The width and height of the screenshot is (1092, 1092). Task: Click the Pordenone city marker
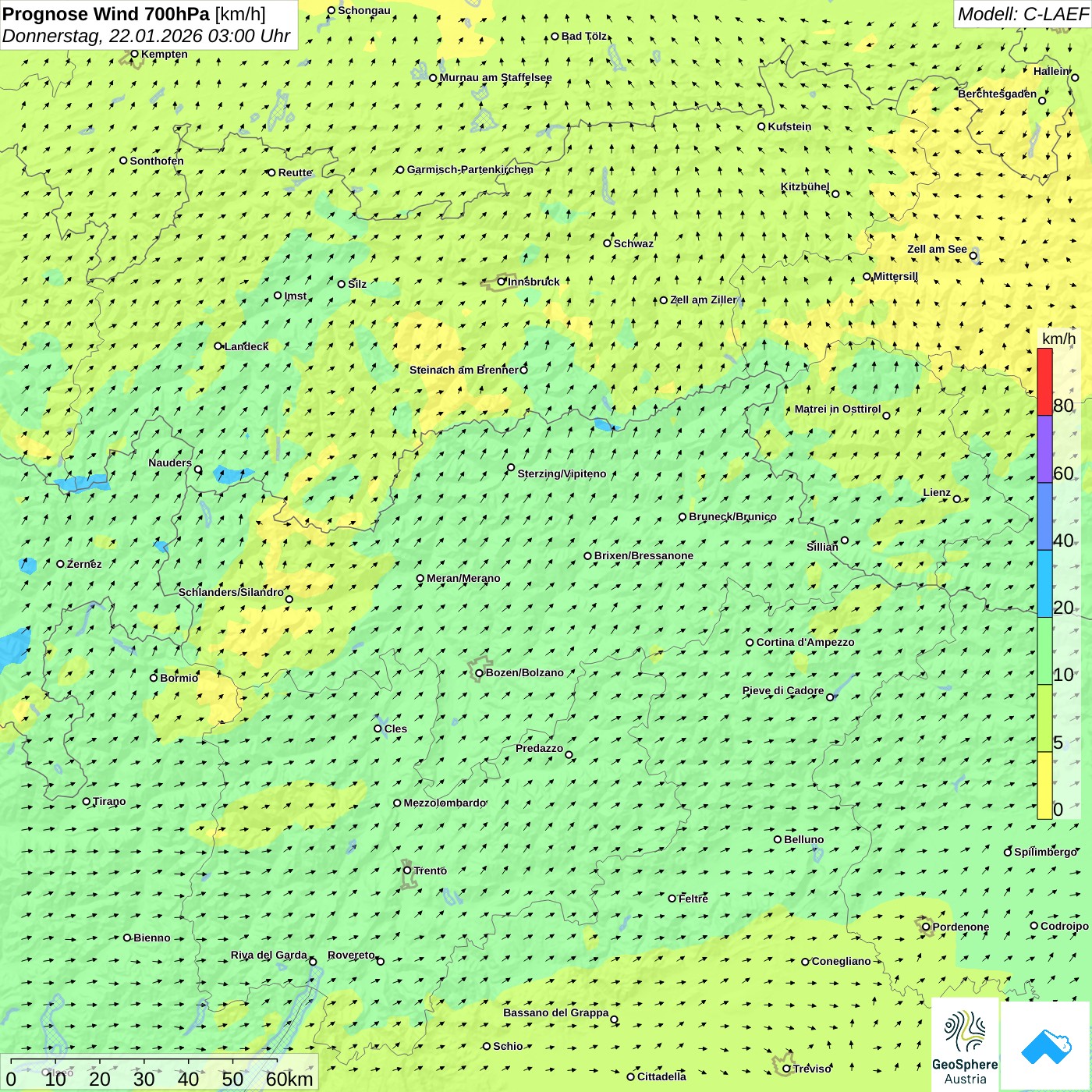tap(926, 927)
